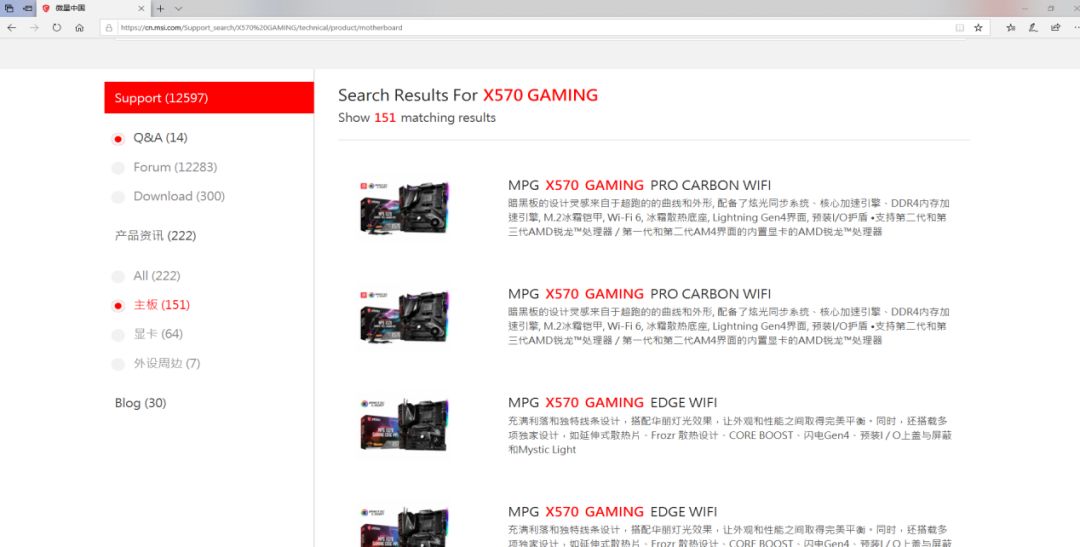Screen dimensions: 1080x547
Task: Close the 微星中国 tab
Action: click(x=141, y=8)
